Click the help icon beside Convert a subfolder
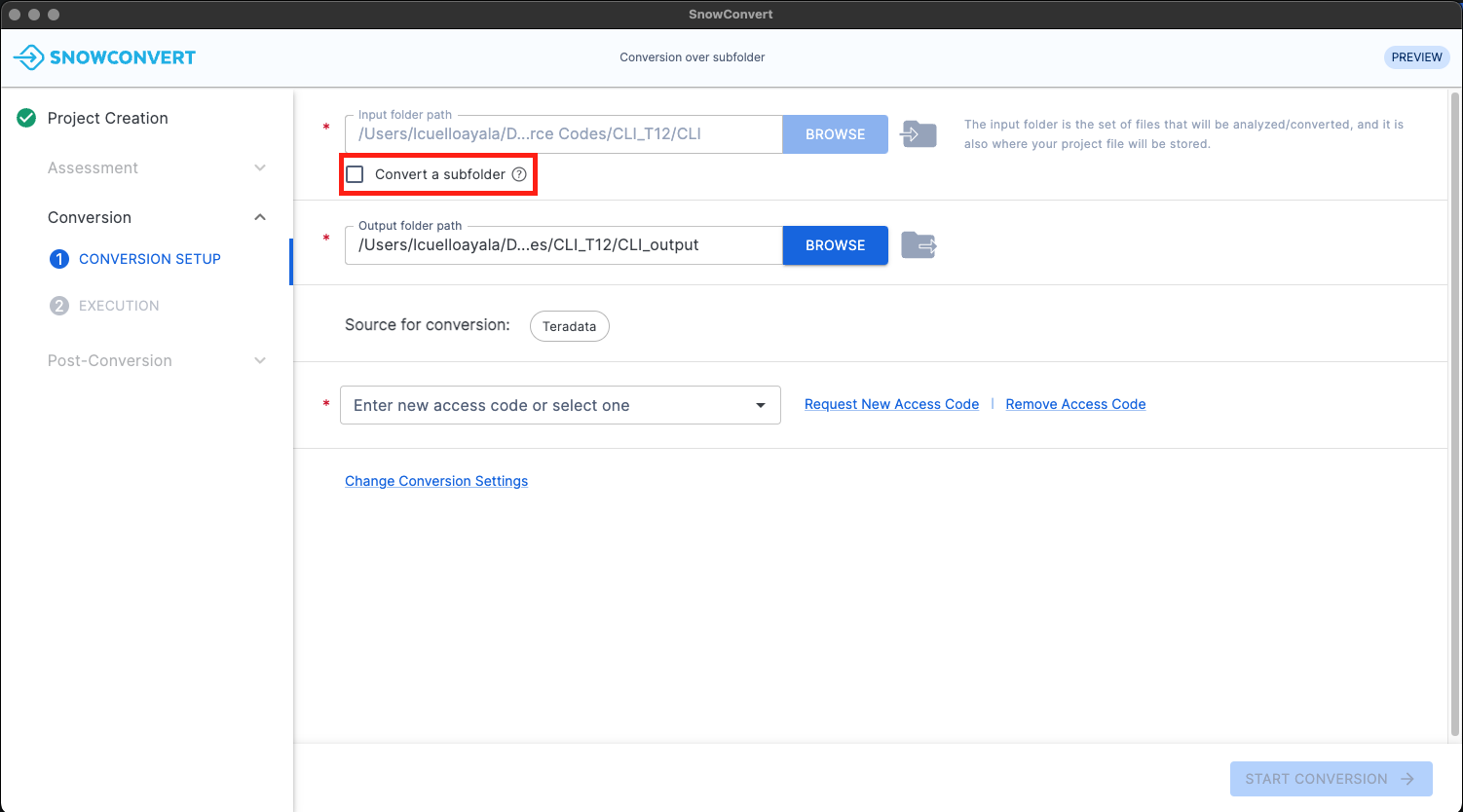The image size is (1463, 812). click(519, 174)
